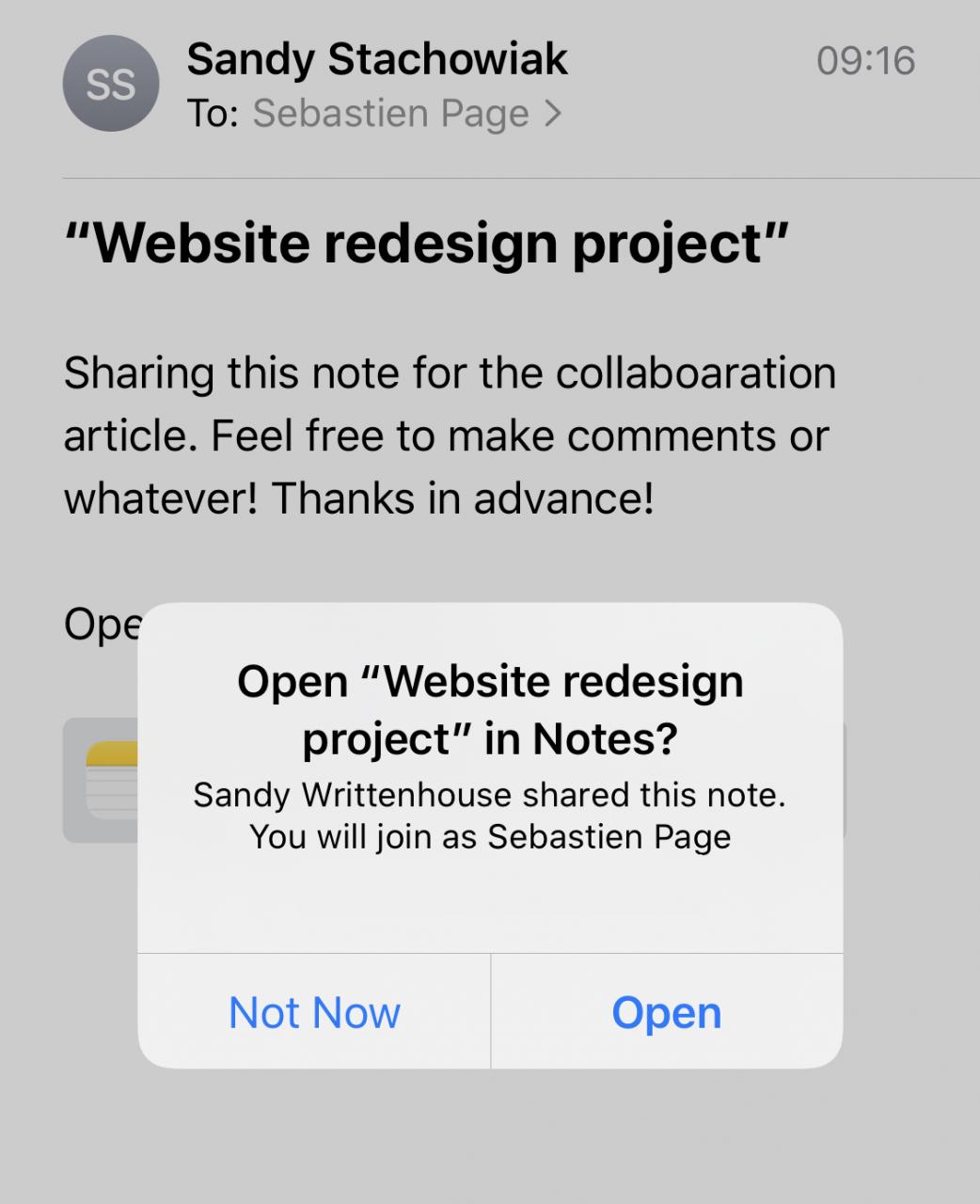Choose Not Now in the dialog
The width and height of the screenshot is (980, 1204).
coord(314,1012)
